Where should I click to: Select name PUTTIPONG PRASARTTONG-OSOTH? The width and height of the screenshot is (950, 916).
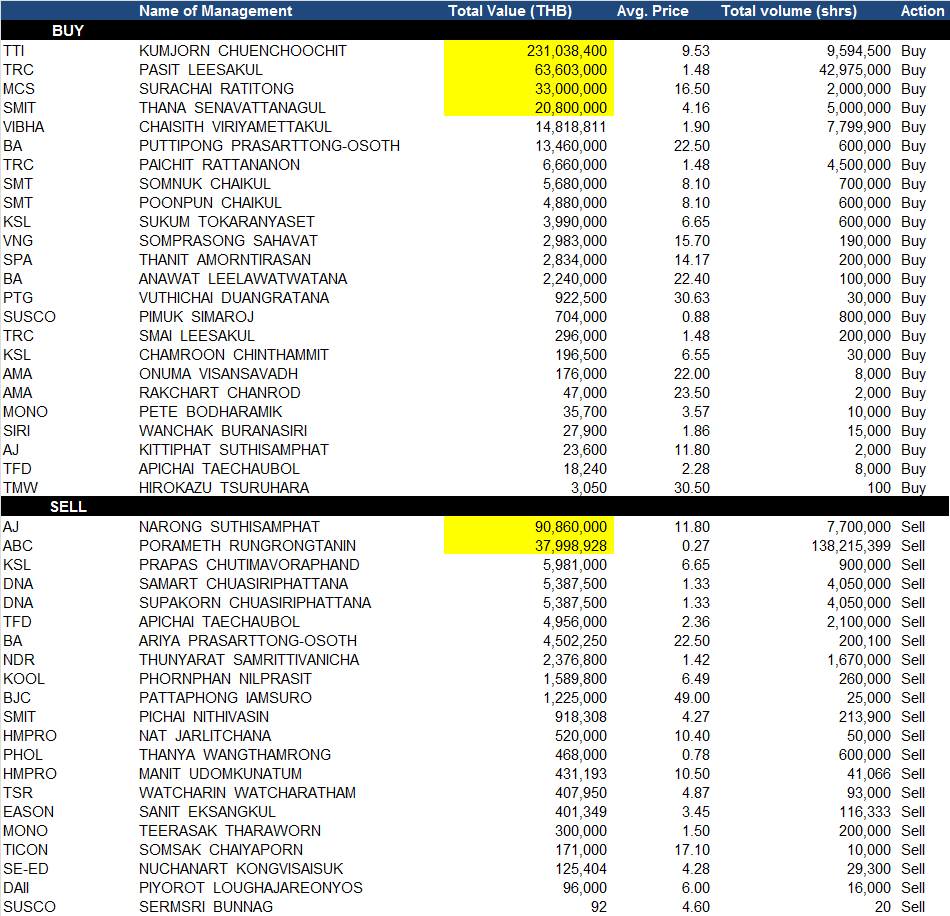point(269,146)
